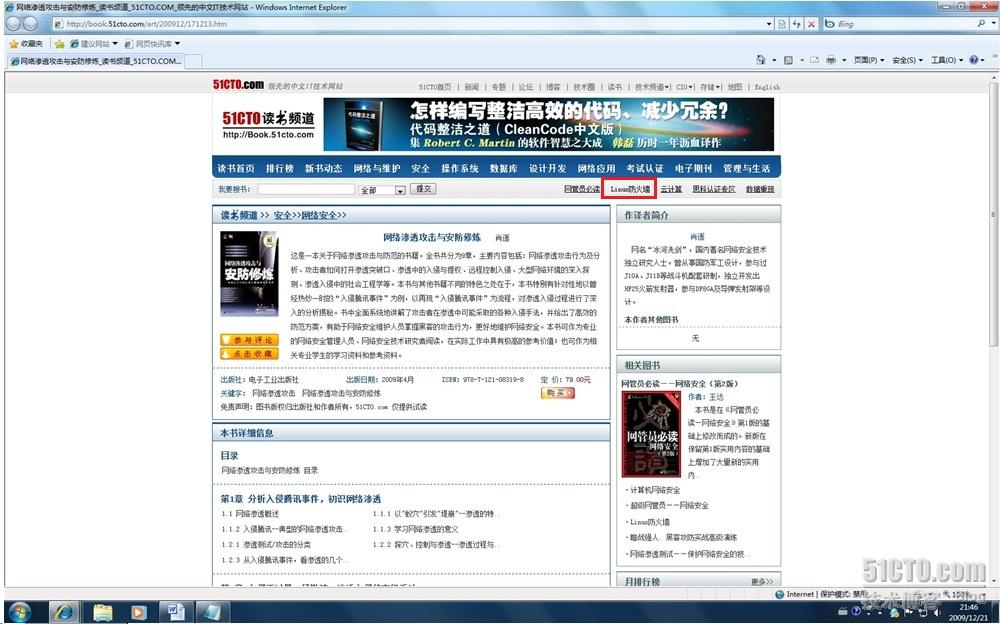Click the browser Forward arrow button
1000x624 pixels.
[31, 24]
